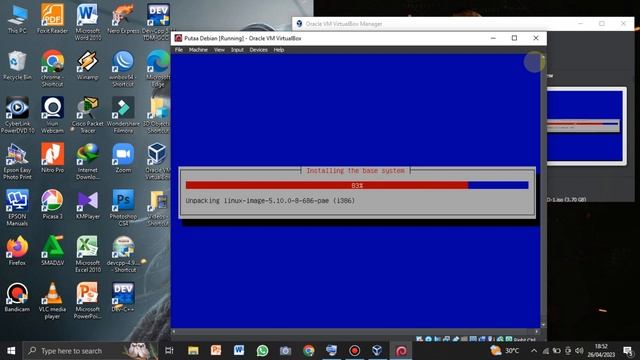Open Nero Express desktop shortcut

123,19
